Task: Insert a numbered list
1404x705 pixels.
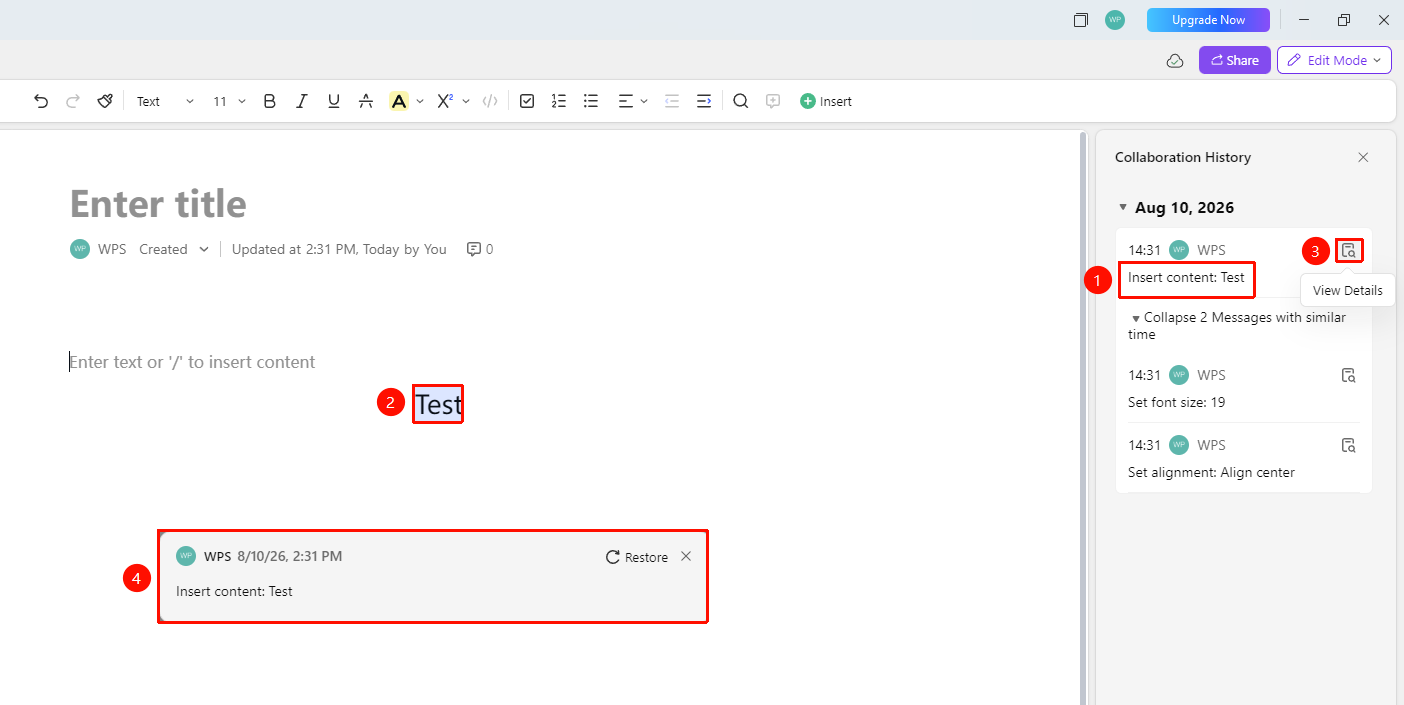Action: [x=559, y=101]
